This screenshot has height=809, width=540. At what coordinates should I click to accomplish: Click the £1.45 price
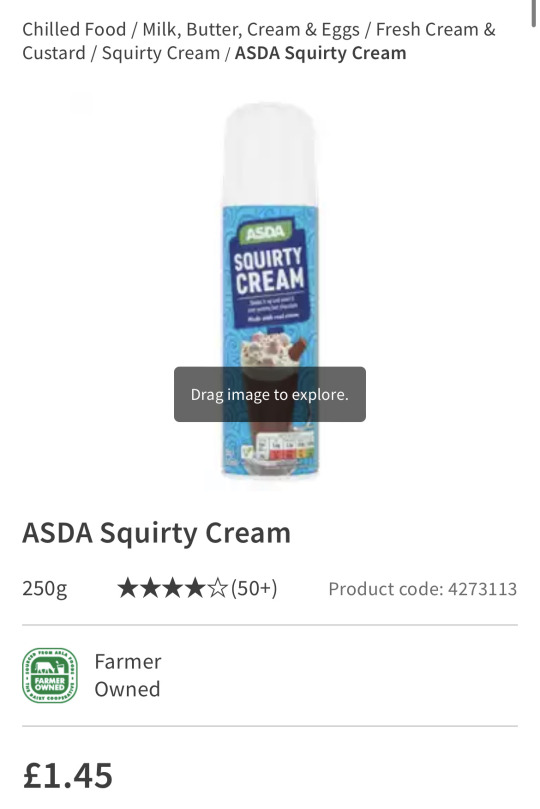tap(68, 775)
